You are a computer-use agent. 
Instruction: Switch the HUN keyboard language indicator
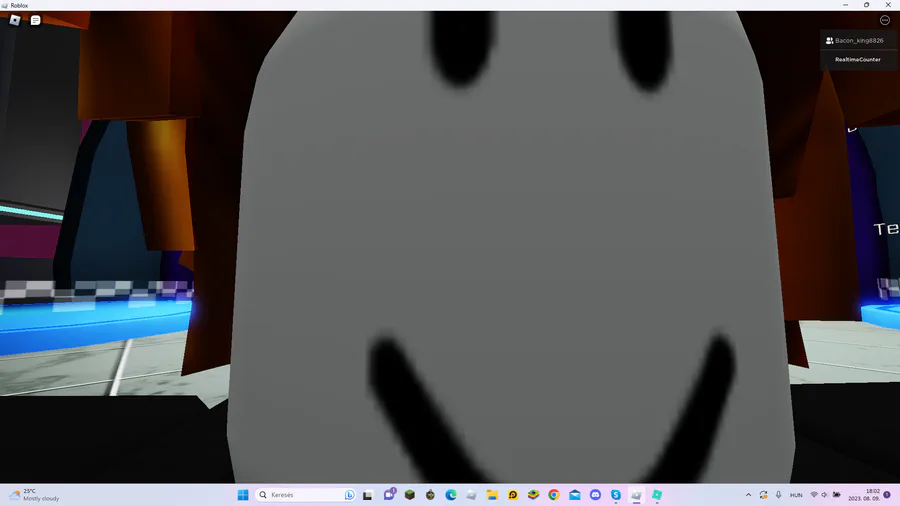796,495
